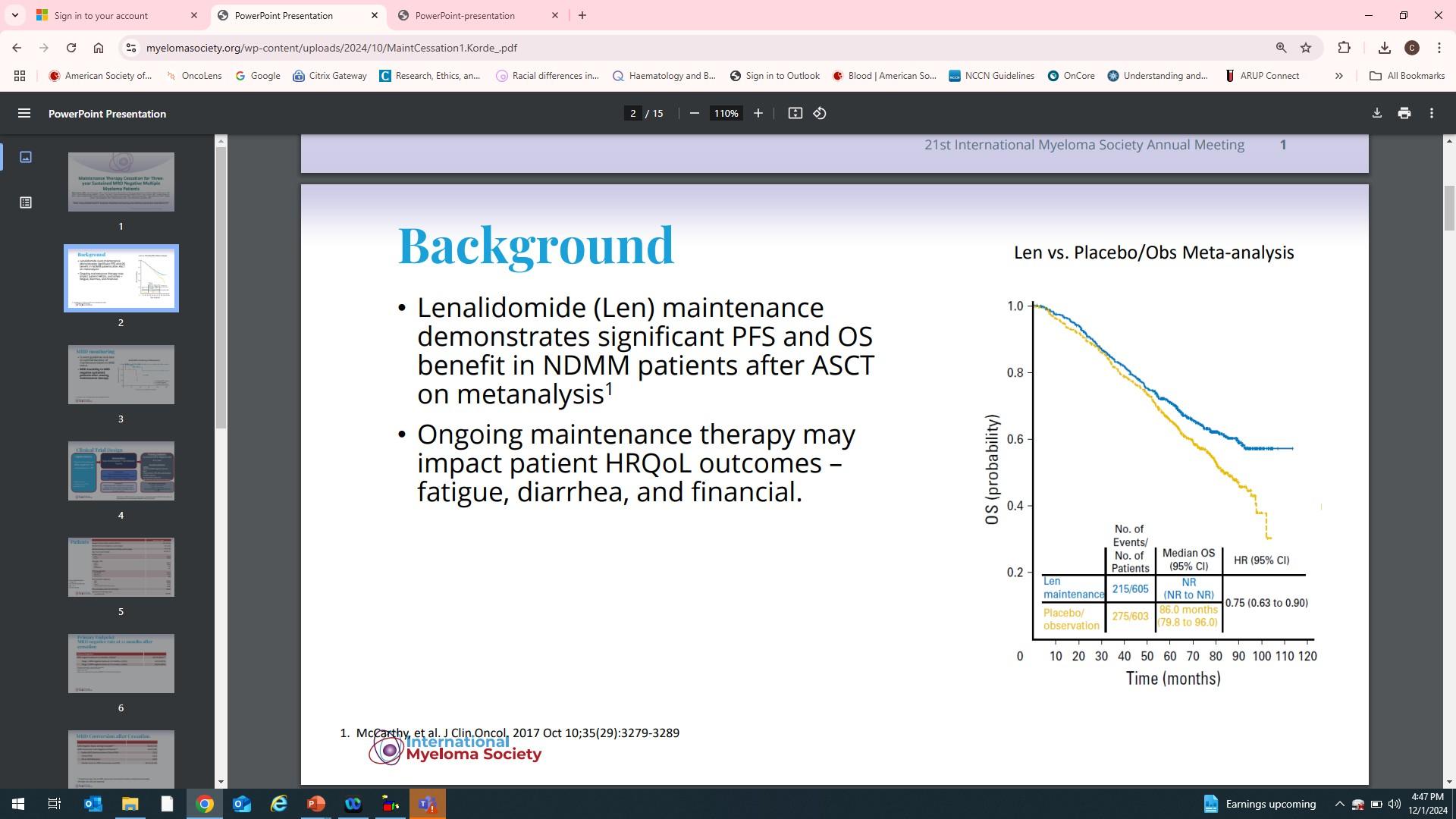Open the slide 4 thumbnail
Screen dimensions: 1456x819
coord(121,471)
